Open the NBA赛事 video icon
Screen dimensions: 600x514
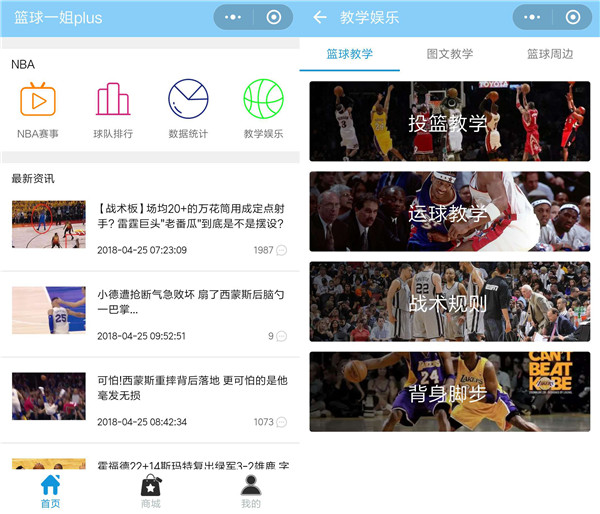(38, 99)
